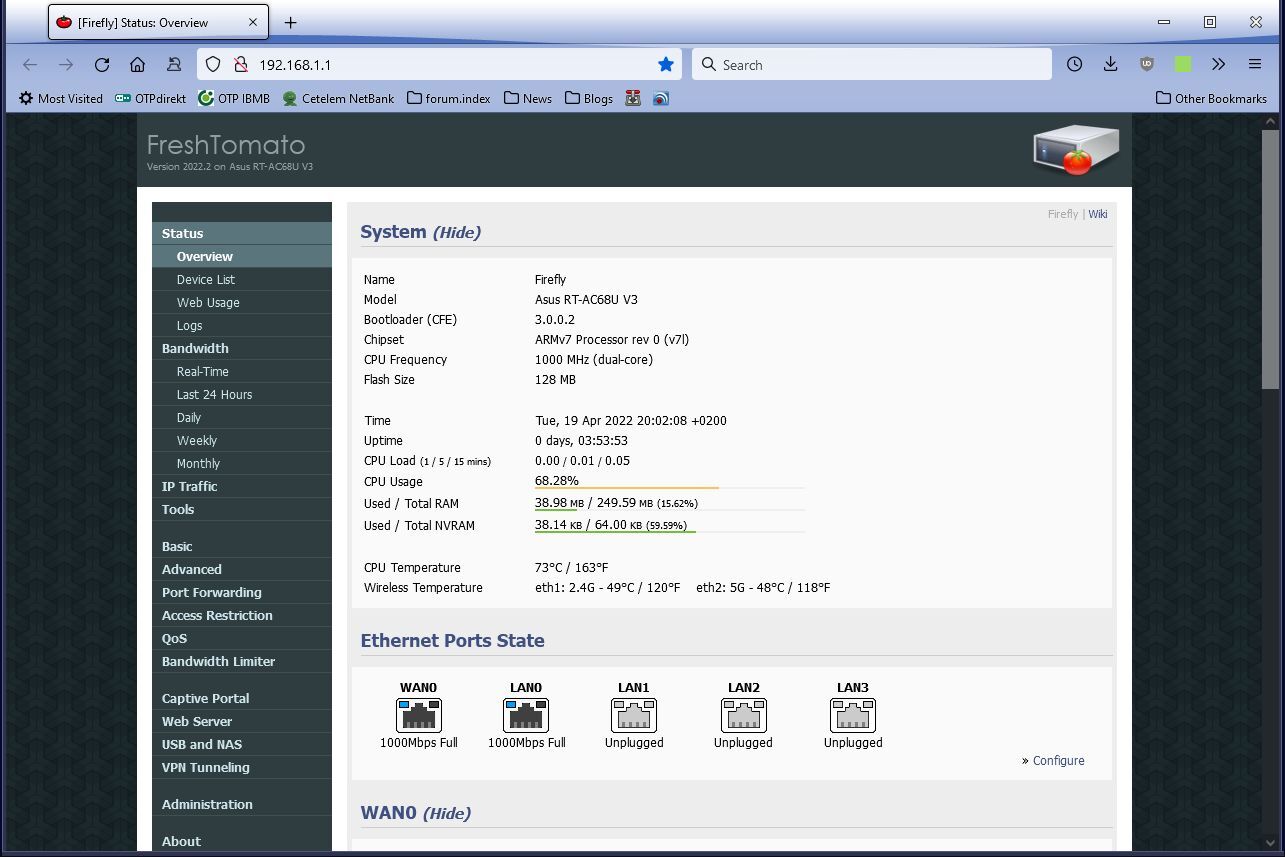
Task: Open Tools section in sidebar
Action: tap(242, 509)
